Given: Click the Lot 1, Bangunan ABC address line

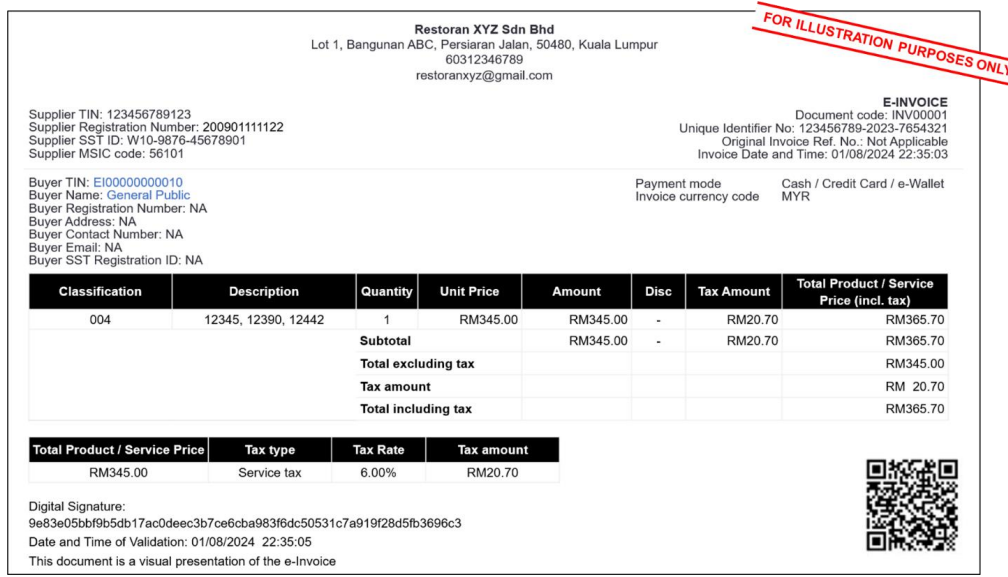Looking at the screenshot, I should point(484,45).
